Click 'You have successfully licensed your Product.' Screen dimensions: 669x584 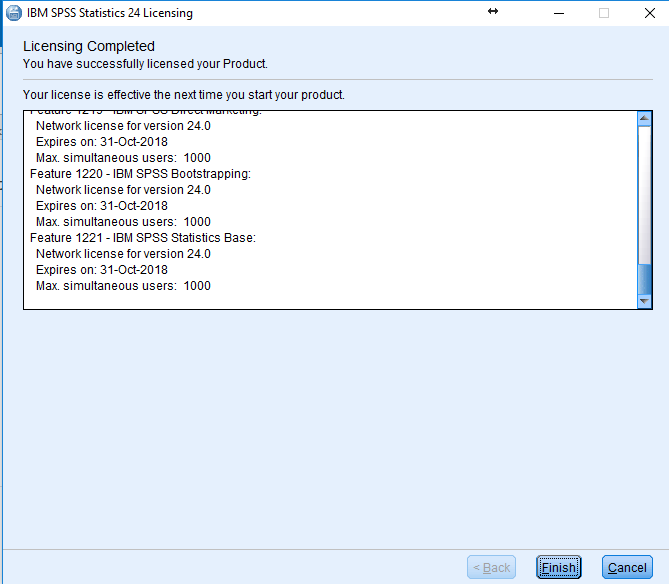(145, 64)
